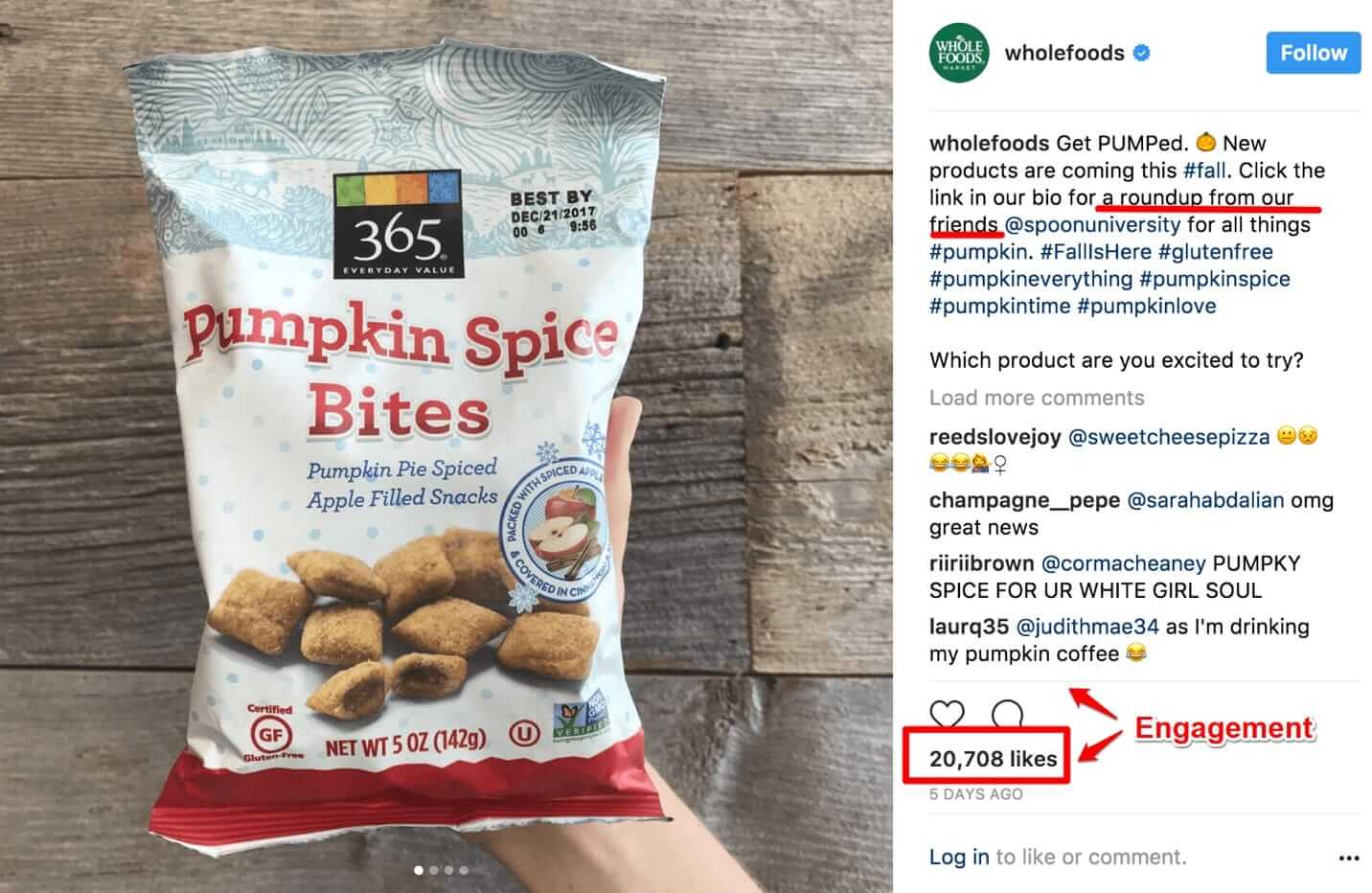
Task: Open the #fall hashtag
Action: pos(1204,171)
